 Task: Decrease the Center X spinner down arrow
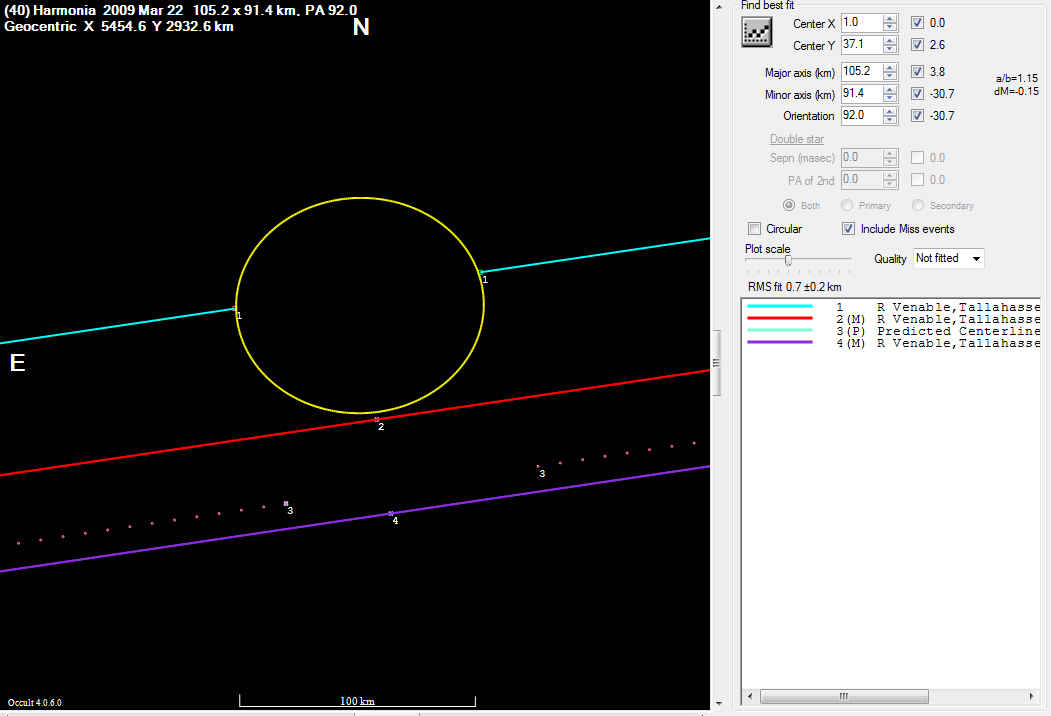pos(889,27)
